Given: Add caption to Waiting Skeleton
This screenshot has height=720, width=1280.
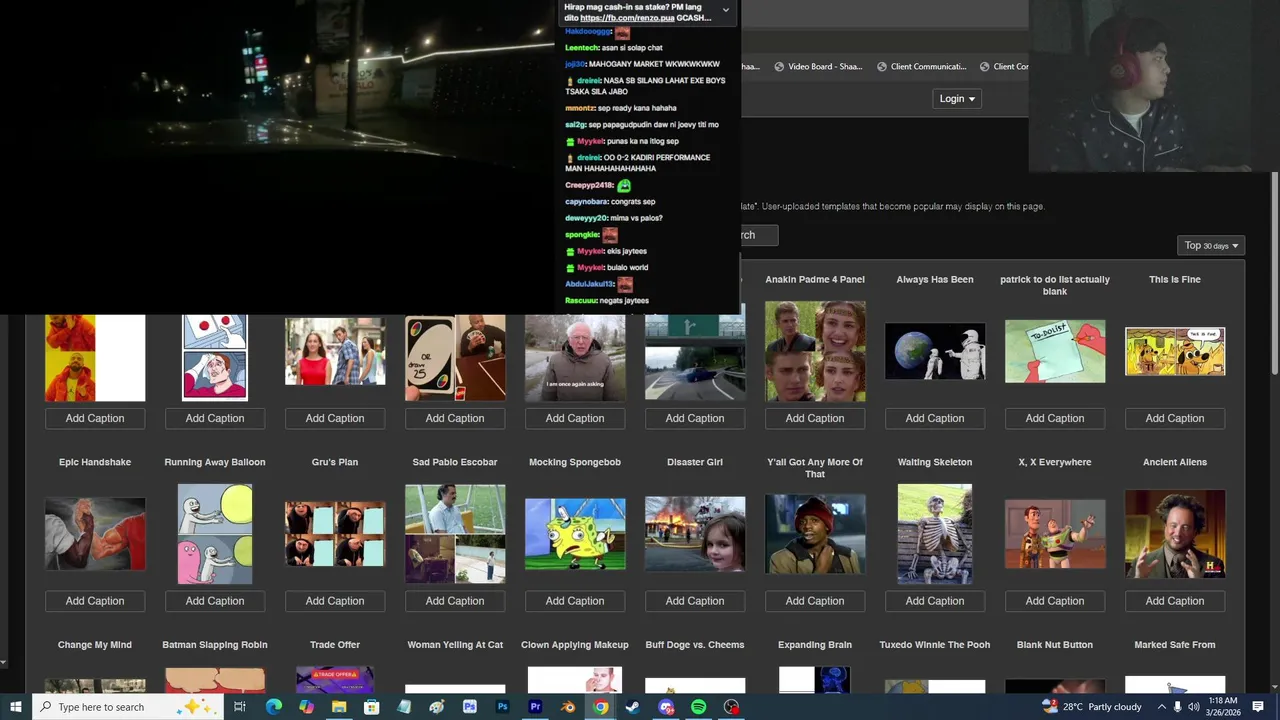Looking at the screenshot, I should [935, 601].
